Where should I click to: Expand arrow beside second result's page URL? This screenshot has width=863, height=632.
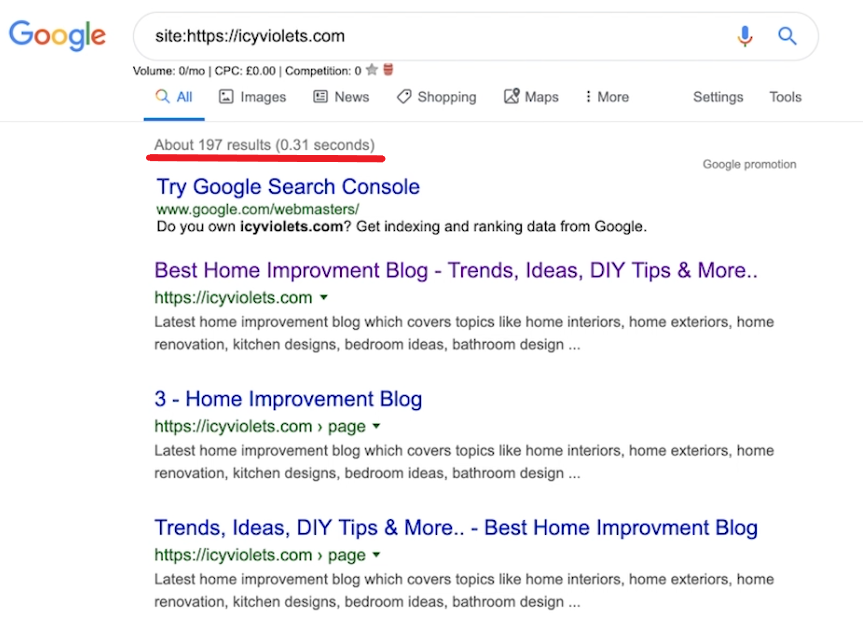376,426
